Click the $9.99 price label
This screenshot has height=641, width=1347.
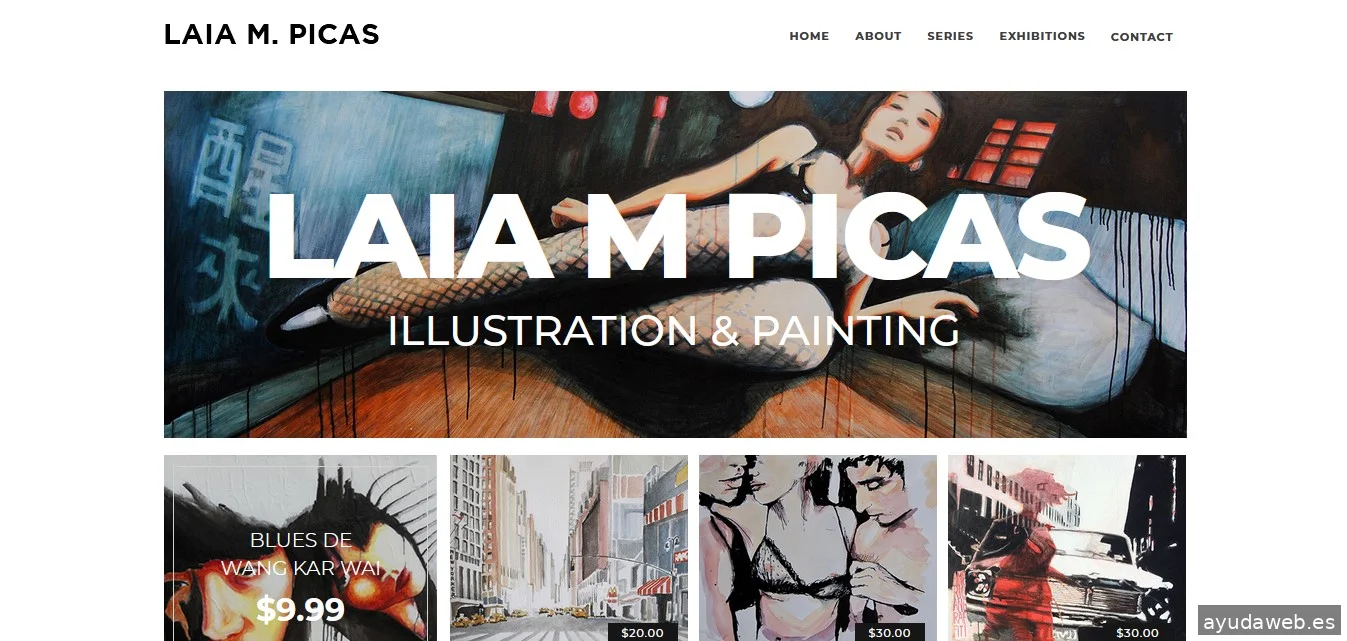(300, 609)
